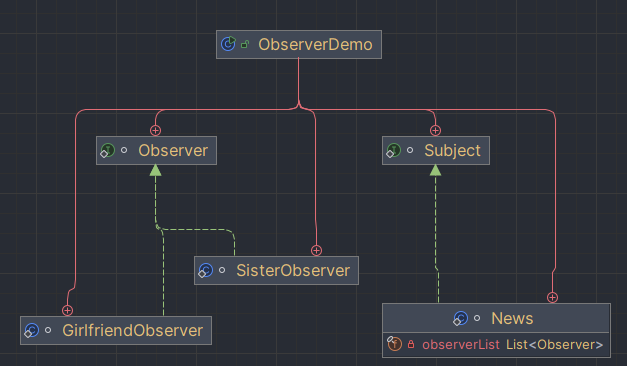The width and height of the screenshot is (627, 366).
Task: Click the SisterObserver class icon
Action: (x=206, y=270)
